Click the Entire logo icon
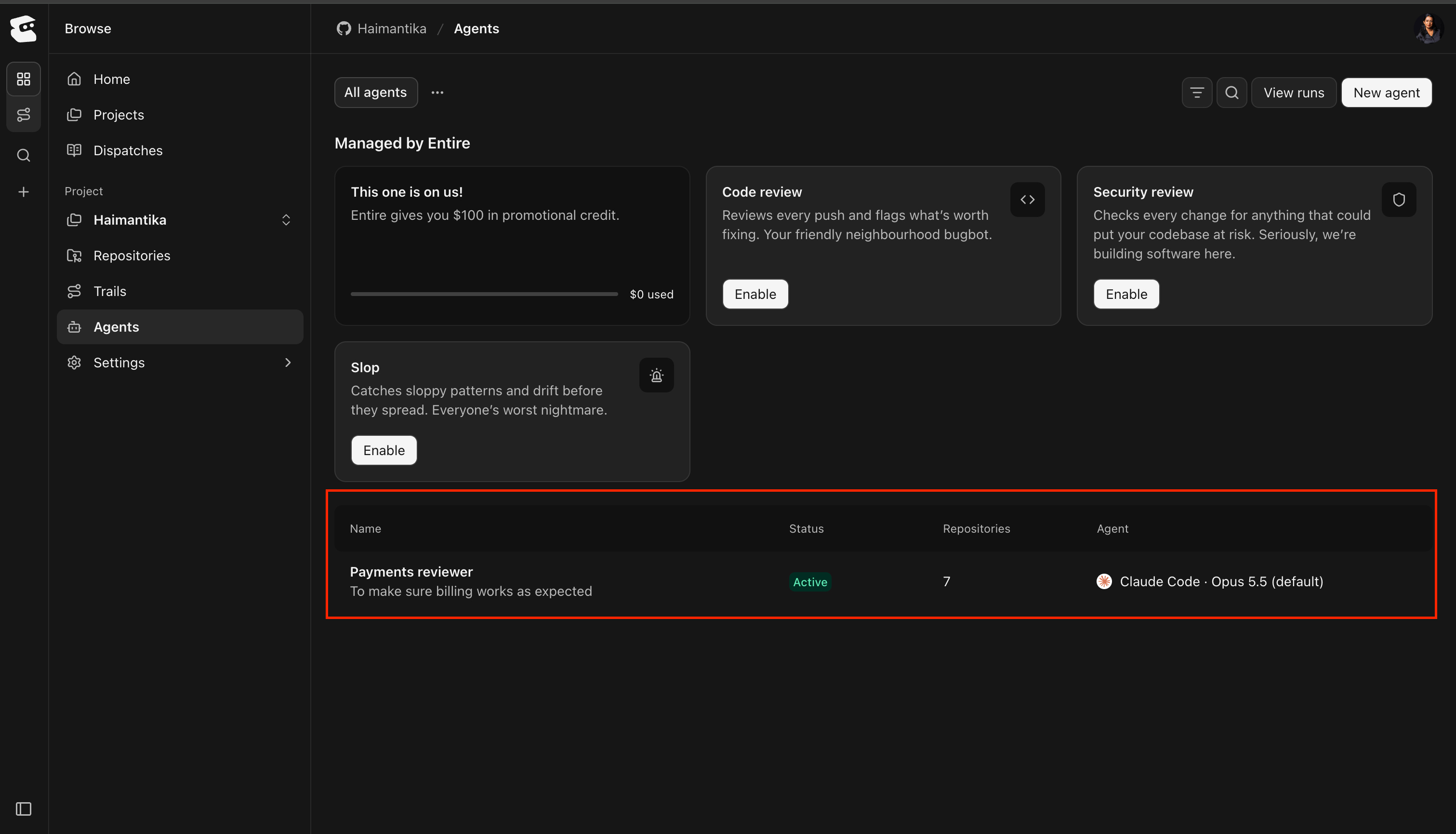 click(x=24, y=28)
